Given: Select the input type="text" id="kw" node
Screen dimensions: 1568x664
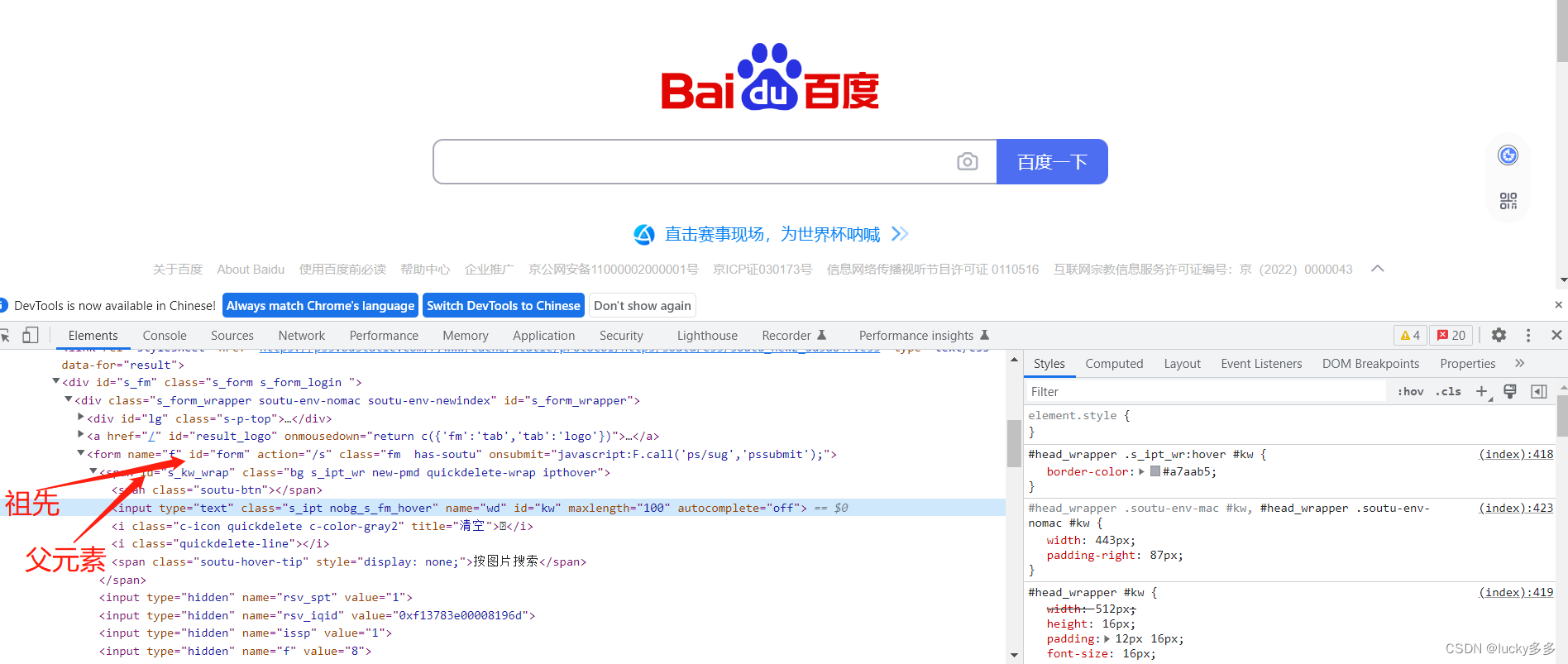Looking at the screenshot, I should tap(503, 508).
